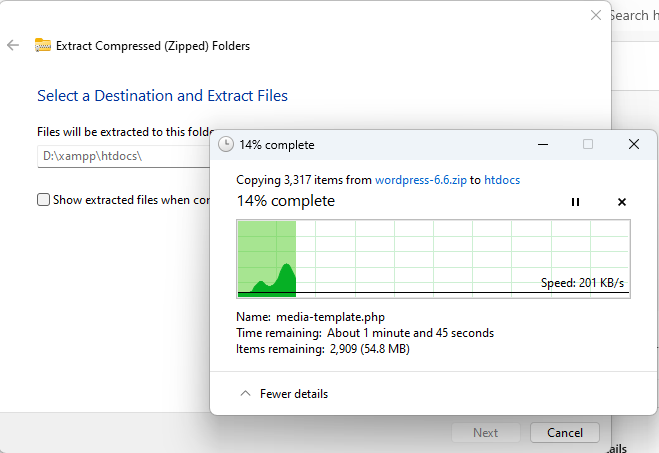The height and width of the screenshot is (453, 659).
Task: Click the D:\xampp\htdocs\ destination path field
Action: point(120,156)
